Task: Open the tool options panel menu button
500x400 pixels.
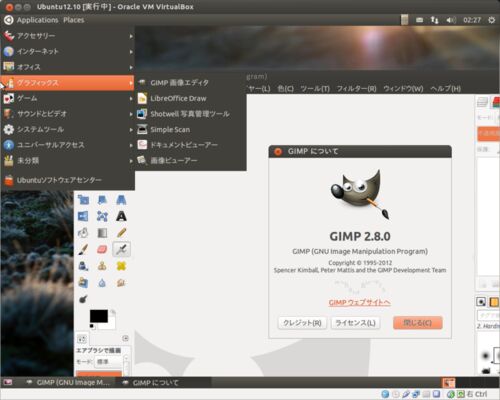Action: 125,338
